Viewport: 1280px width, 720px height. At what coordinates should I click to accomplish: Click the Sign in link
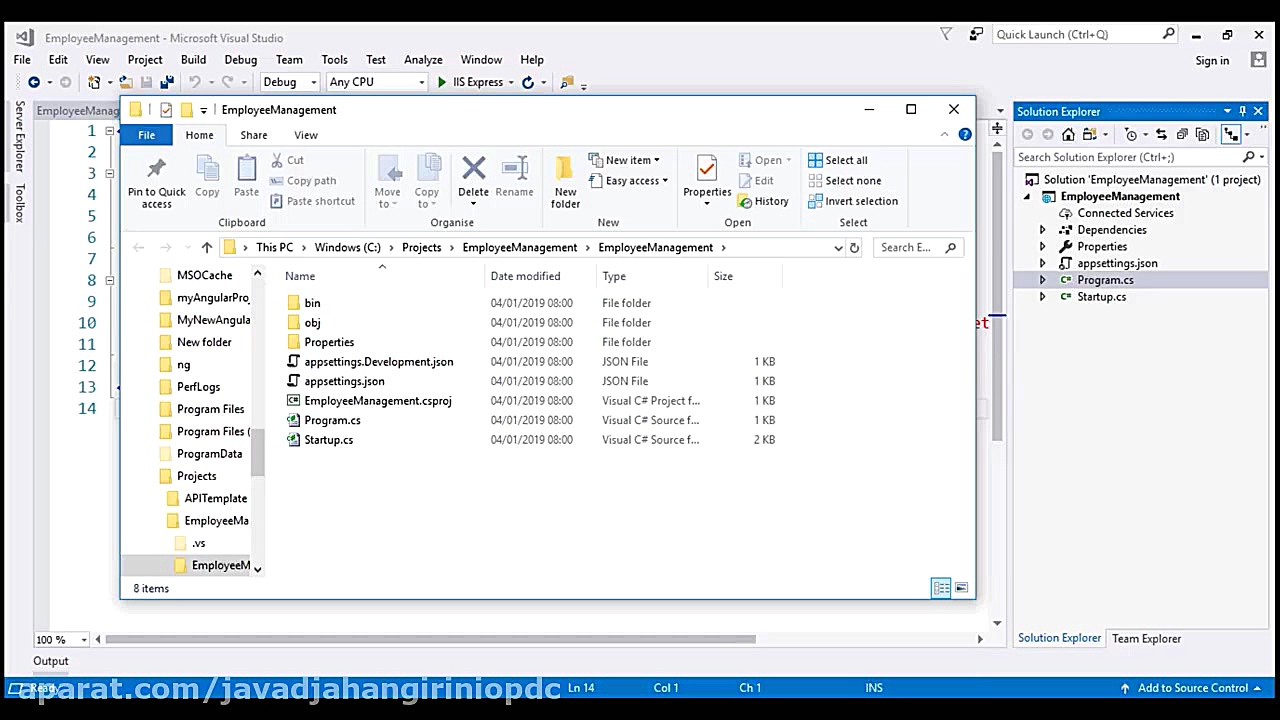click(1212, 60)
